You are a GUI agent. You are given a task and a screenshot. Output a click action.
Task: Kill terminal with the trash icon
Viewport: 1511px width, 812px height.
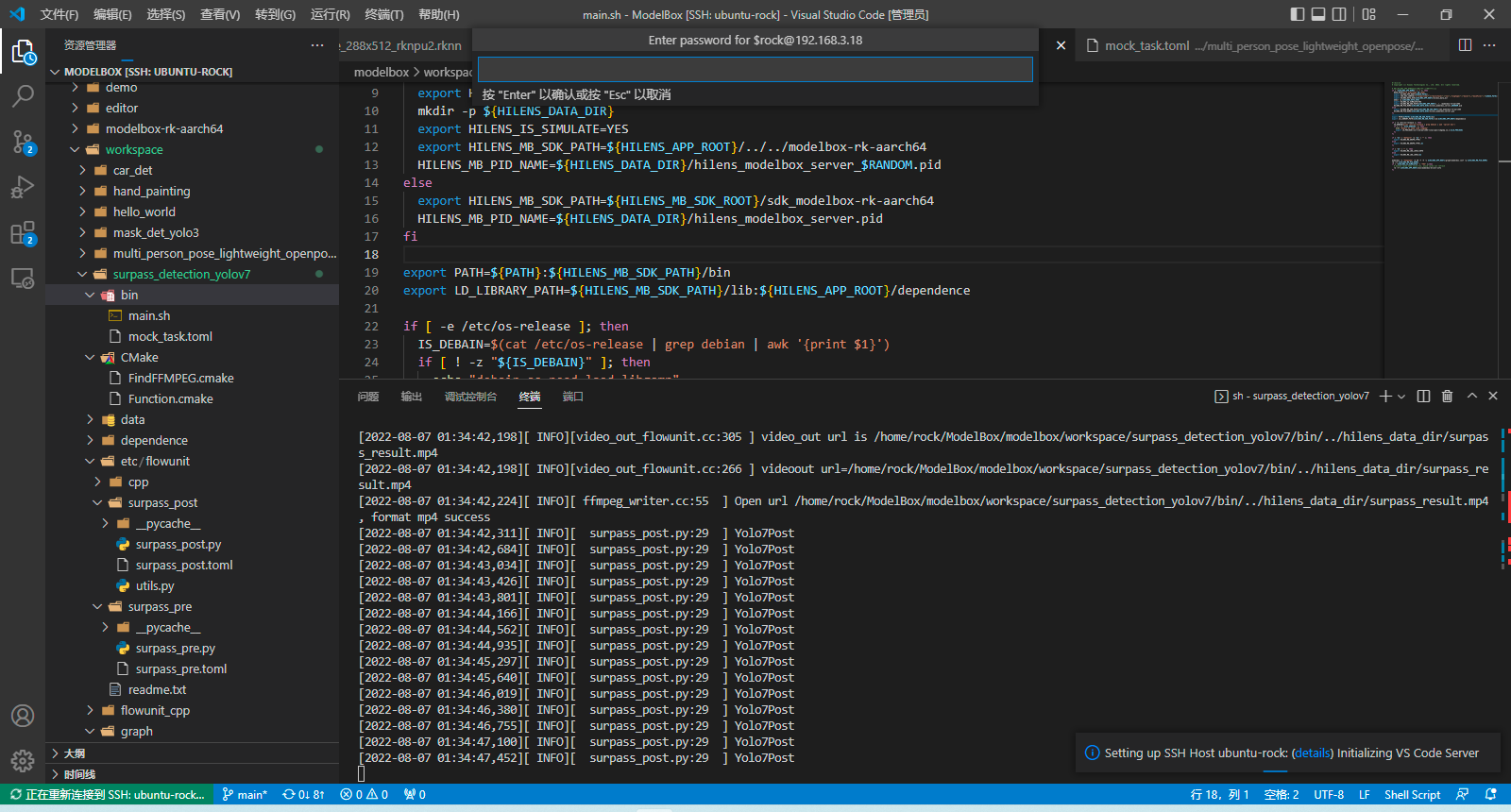(1447, 397)
